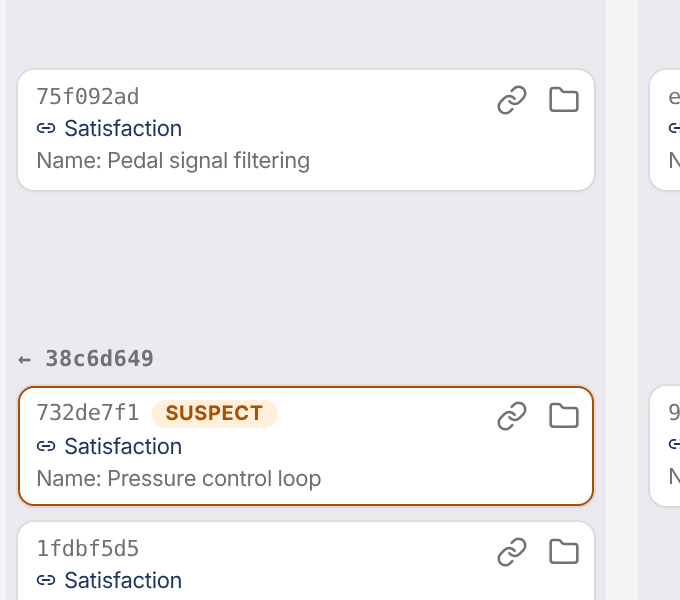
Task: Open folder icon on Pressure control loop card
Action: click(564, 416)
